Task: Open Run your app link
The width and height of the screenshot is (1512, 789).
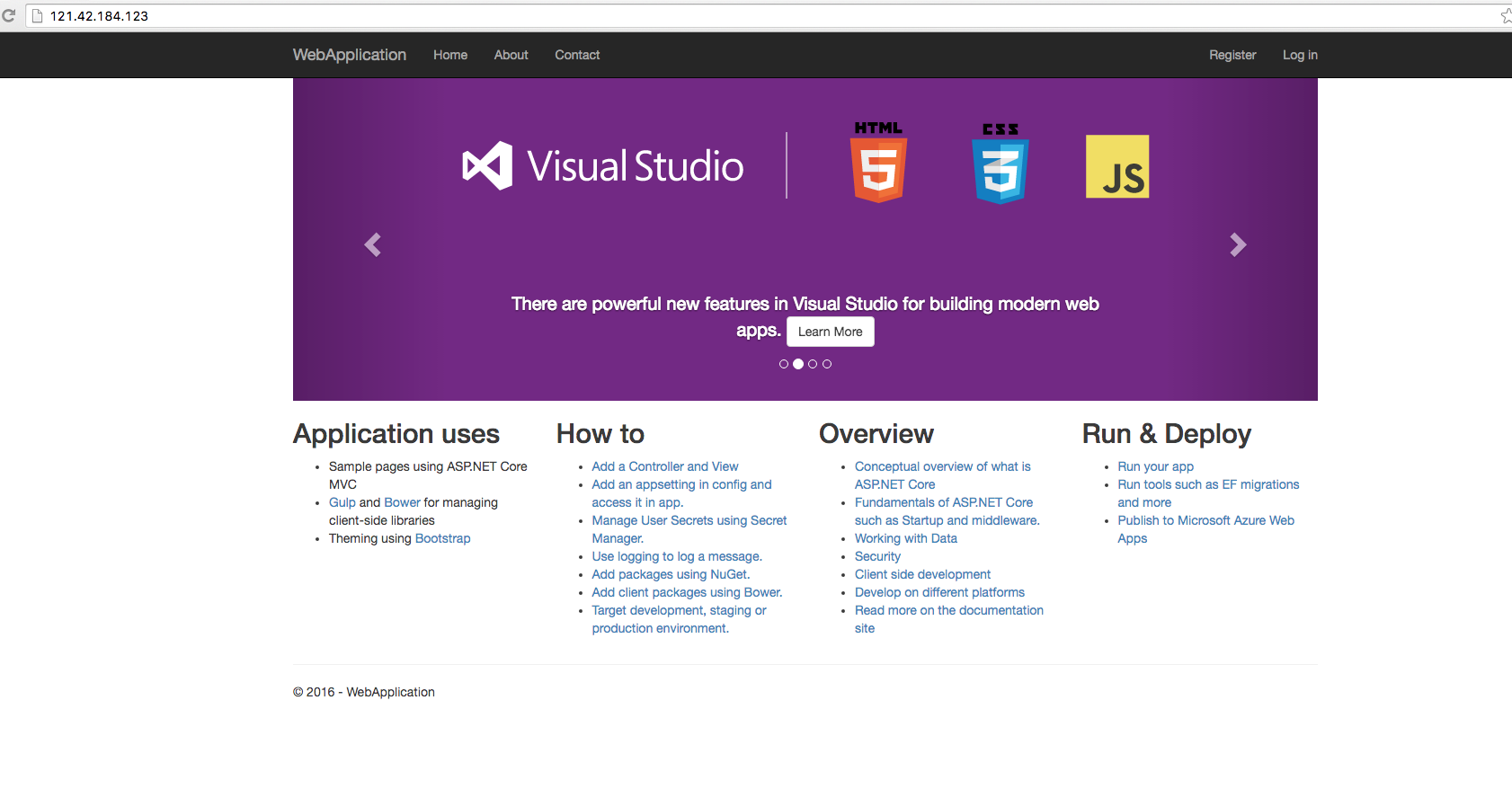Action: 1155,466
